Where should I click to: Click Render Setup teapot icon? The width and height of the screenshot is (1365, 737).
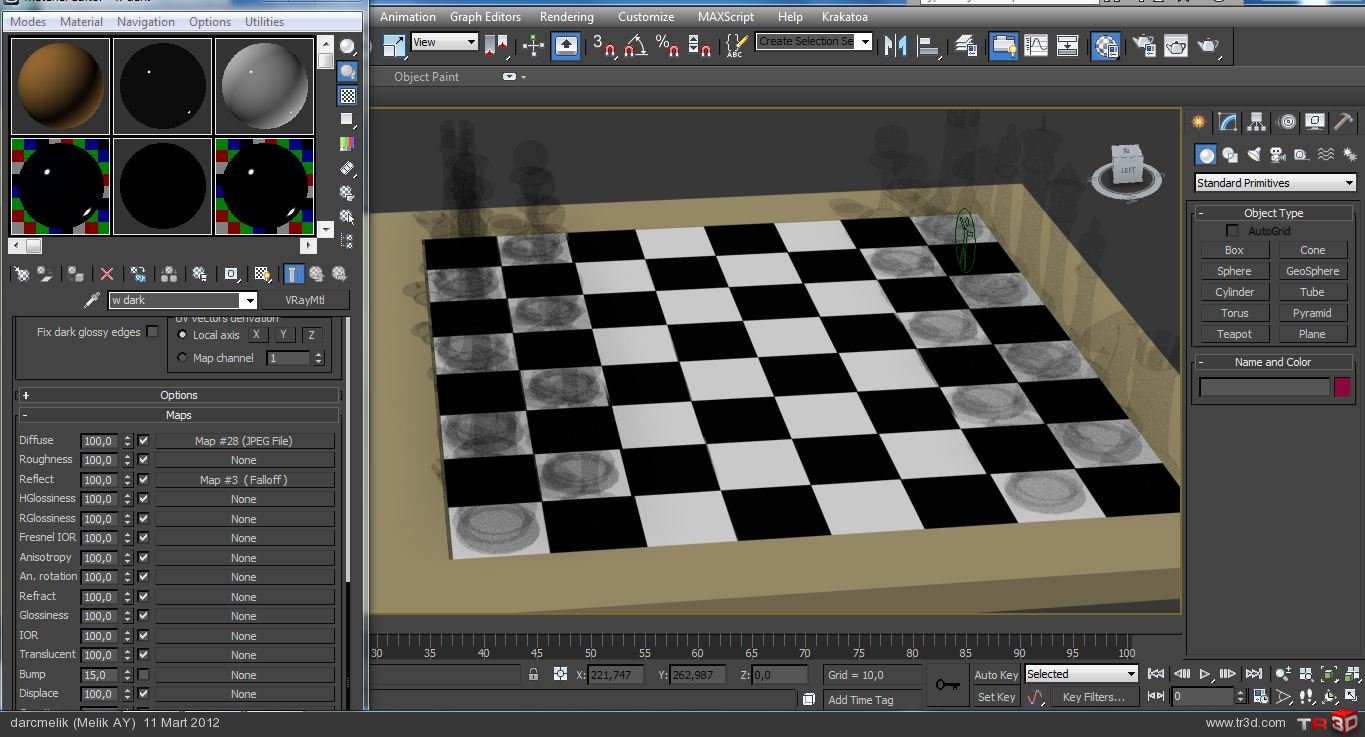pyautogui.click(x=1144, y=45)
